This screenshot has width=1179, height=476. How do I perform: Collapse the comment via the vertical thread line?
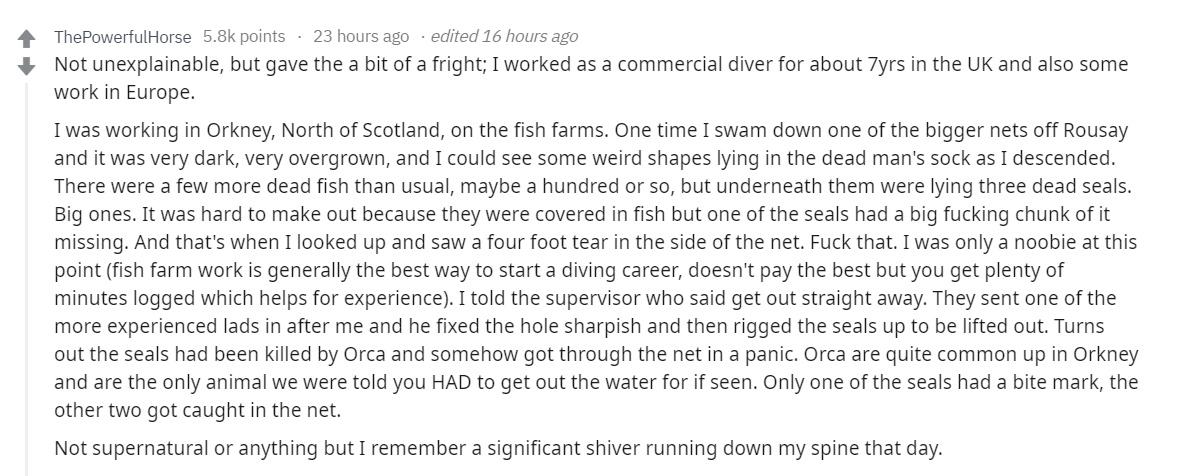click(26, 278)
